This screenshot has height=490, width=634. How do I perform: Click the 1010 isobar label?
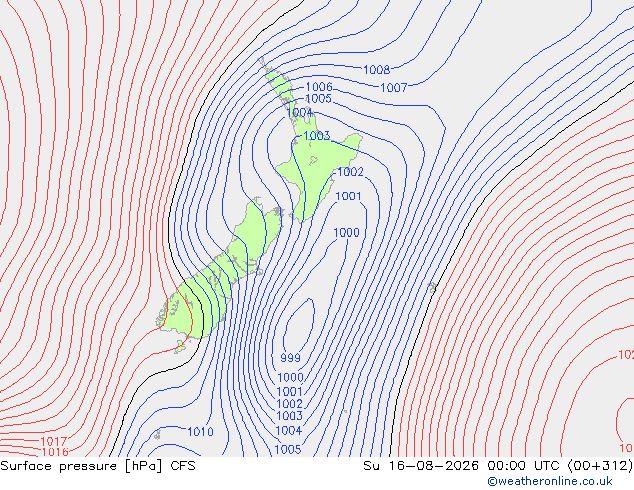(x=200, y=432)
